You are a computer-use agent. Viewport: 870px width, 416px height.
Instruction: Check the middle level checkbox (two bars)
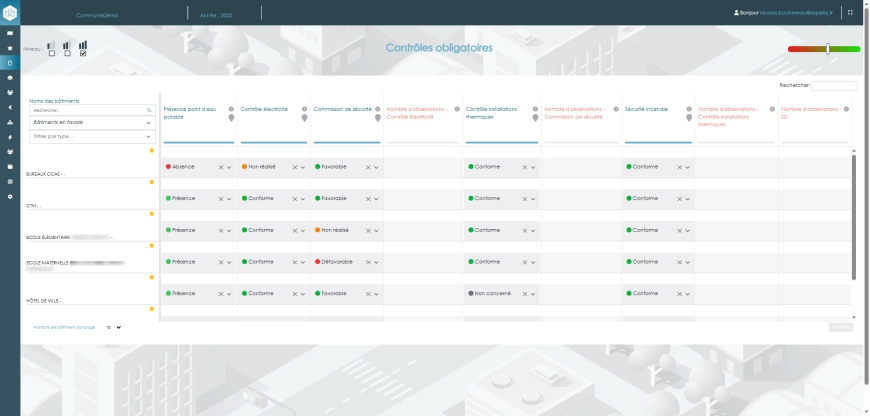67,54
